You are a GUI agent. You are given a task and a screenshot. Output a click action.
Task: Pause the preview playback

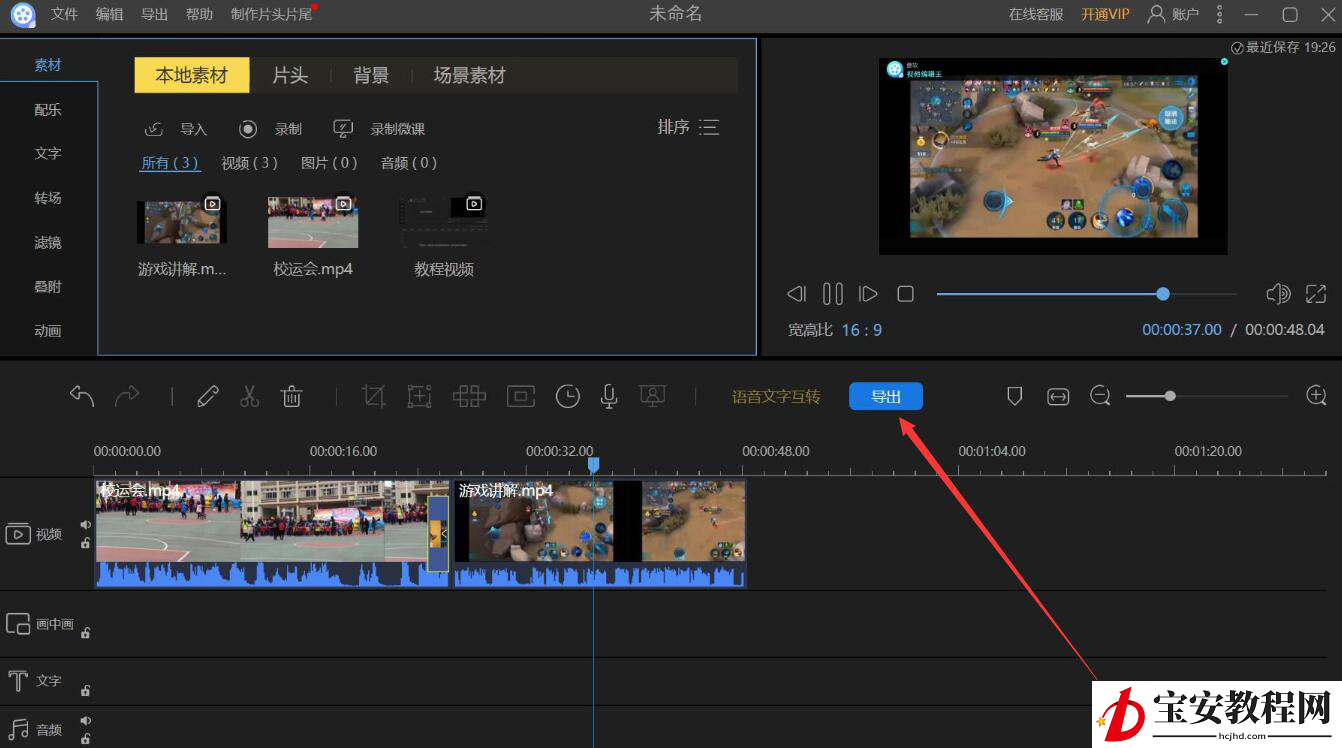(x=833, y=294)
